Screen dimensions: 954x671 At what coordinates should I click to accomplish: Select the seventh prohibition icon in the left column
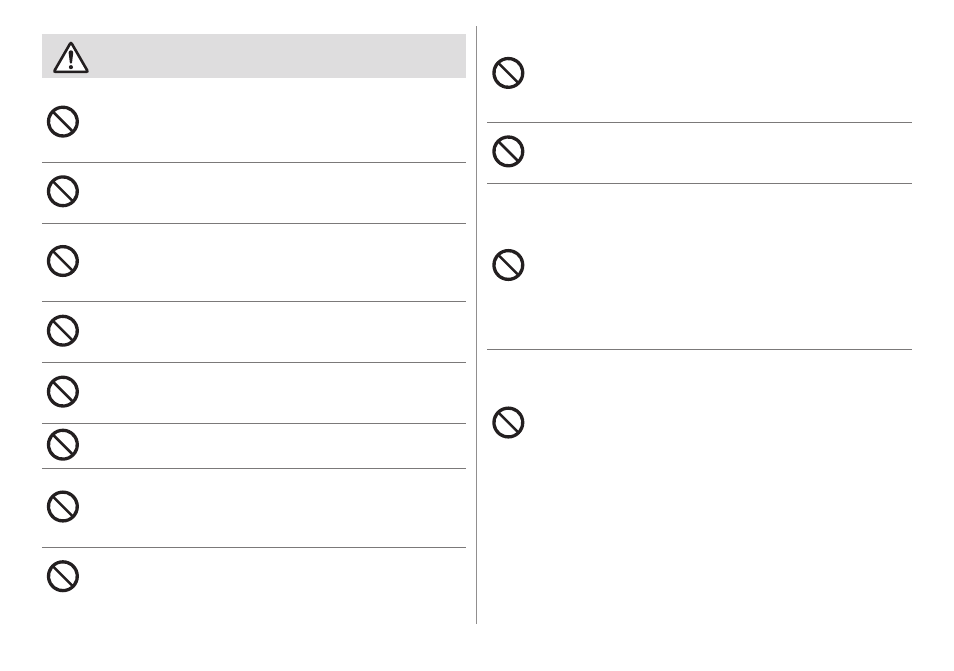63,506
